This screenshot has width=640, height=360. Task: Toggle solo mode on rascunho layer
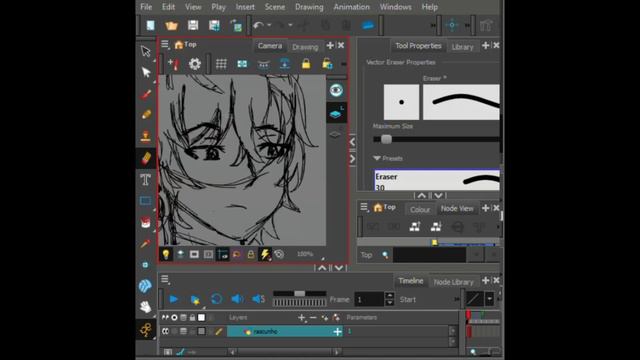pyautogui.click(x=174, y=331)
